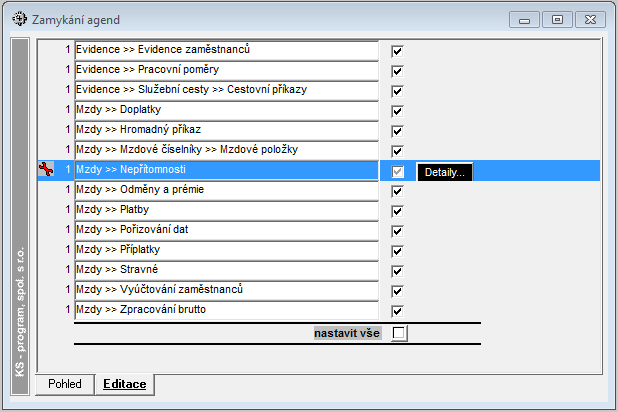Click the red wrench icon on Nepřítomnosti row

pyautogui.click(x=46, y=169)
